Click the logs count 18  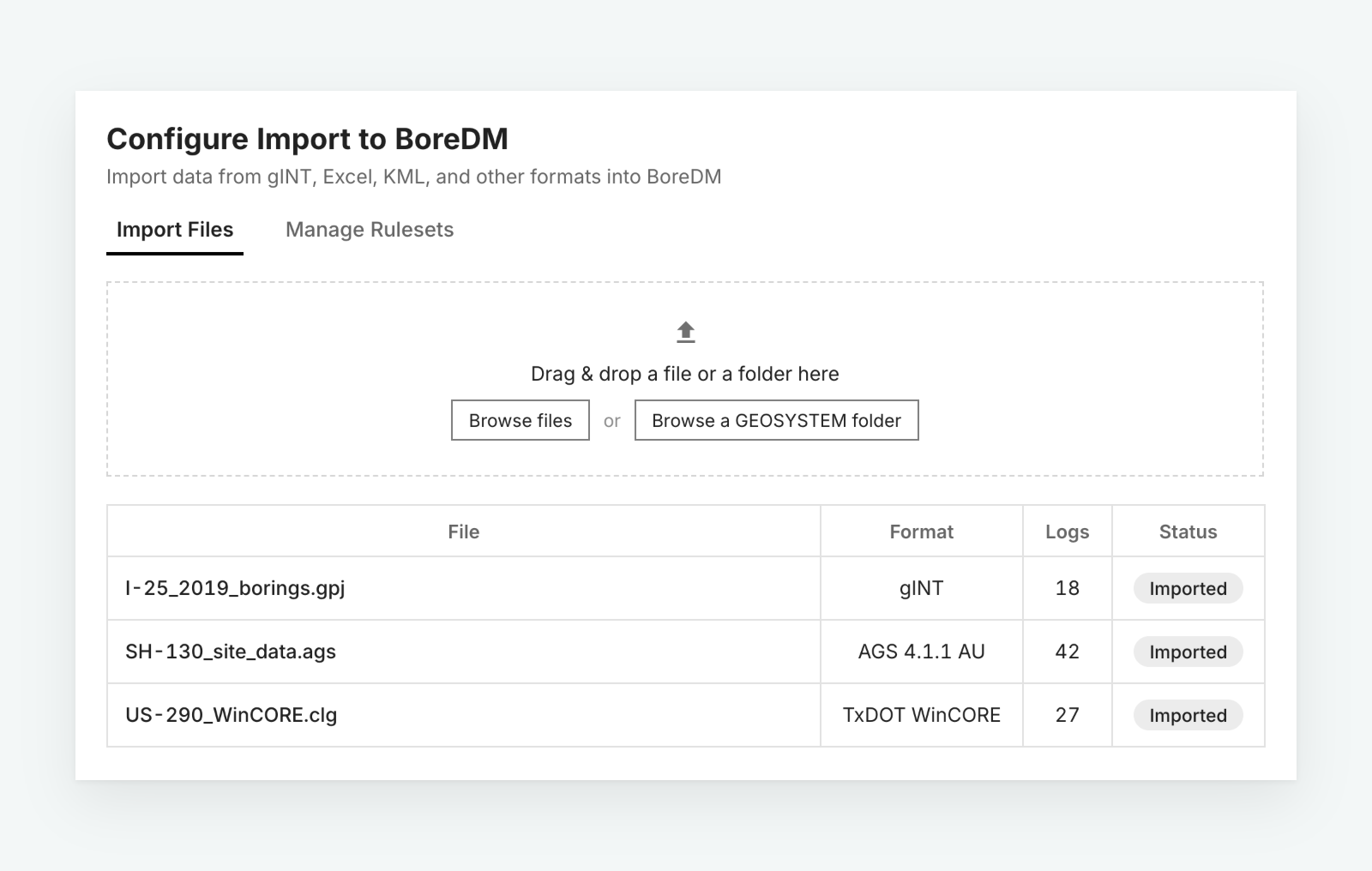(1068, 588)
